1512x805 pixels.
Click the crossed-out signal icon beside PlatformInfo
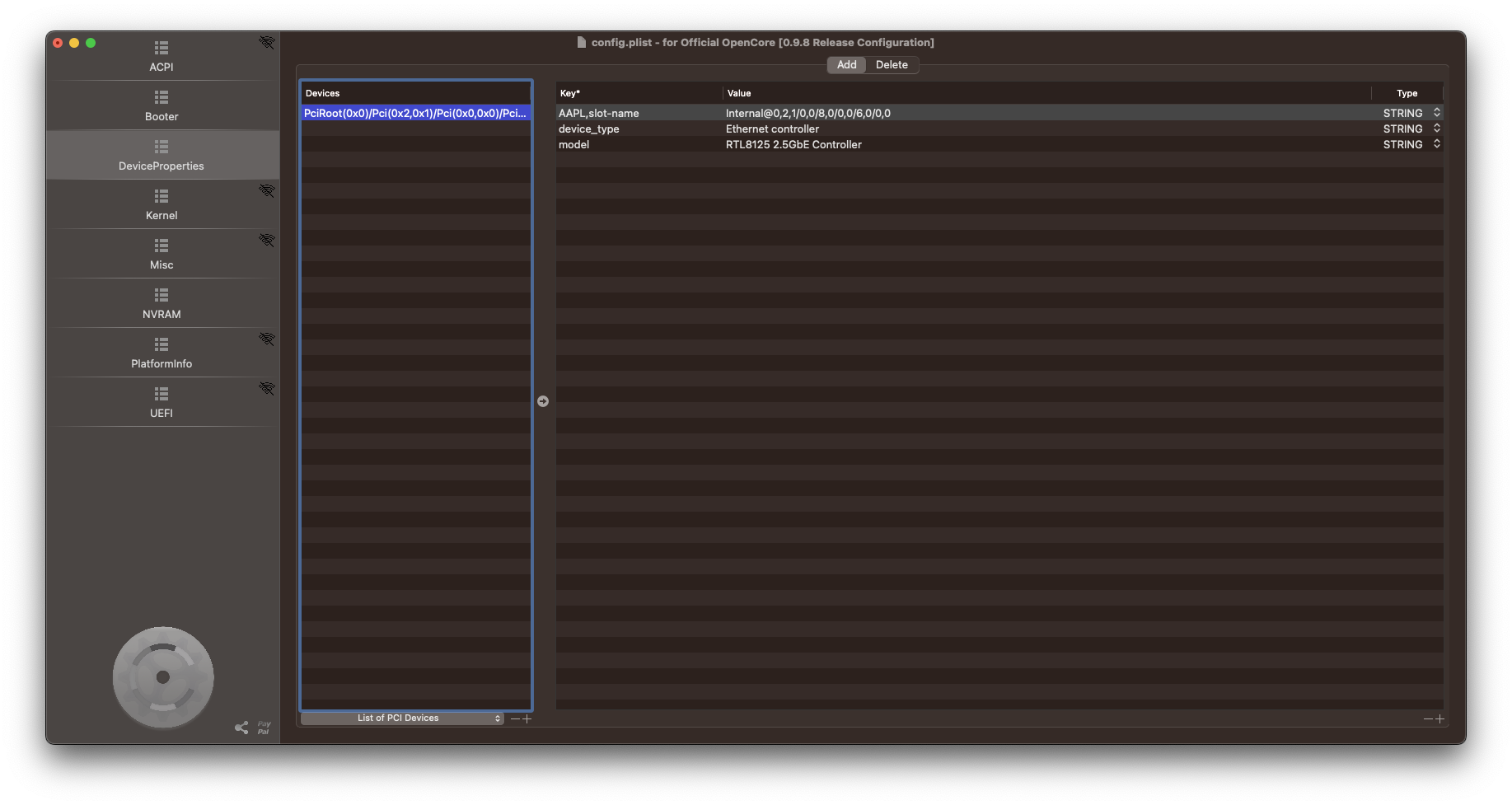[267, 339]
